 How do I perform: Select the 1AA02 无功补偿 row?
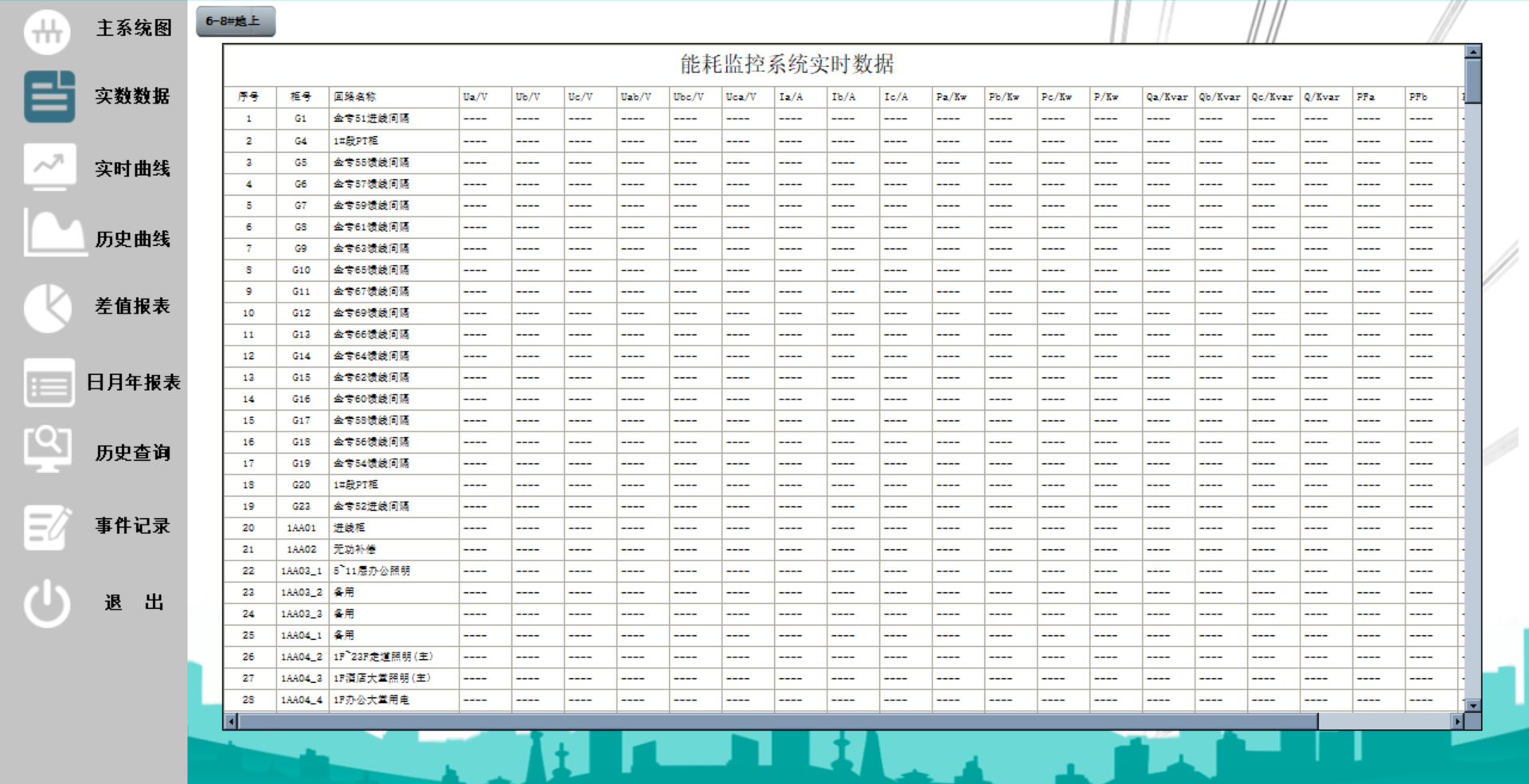(350, 548)
